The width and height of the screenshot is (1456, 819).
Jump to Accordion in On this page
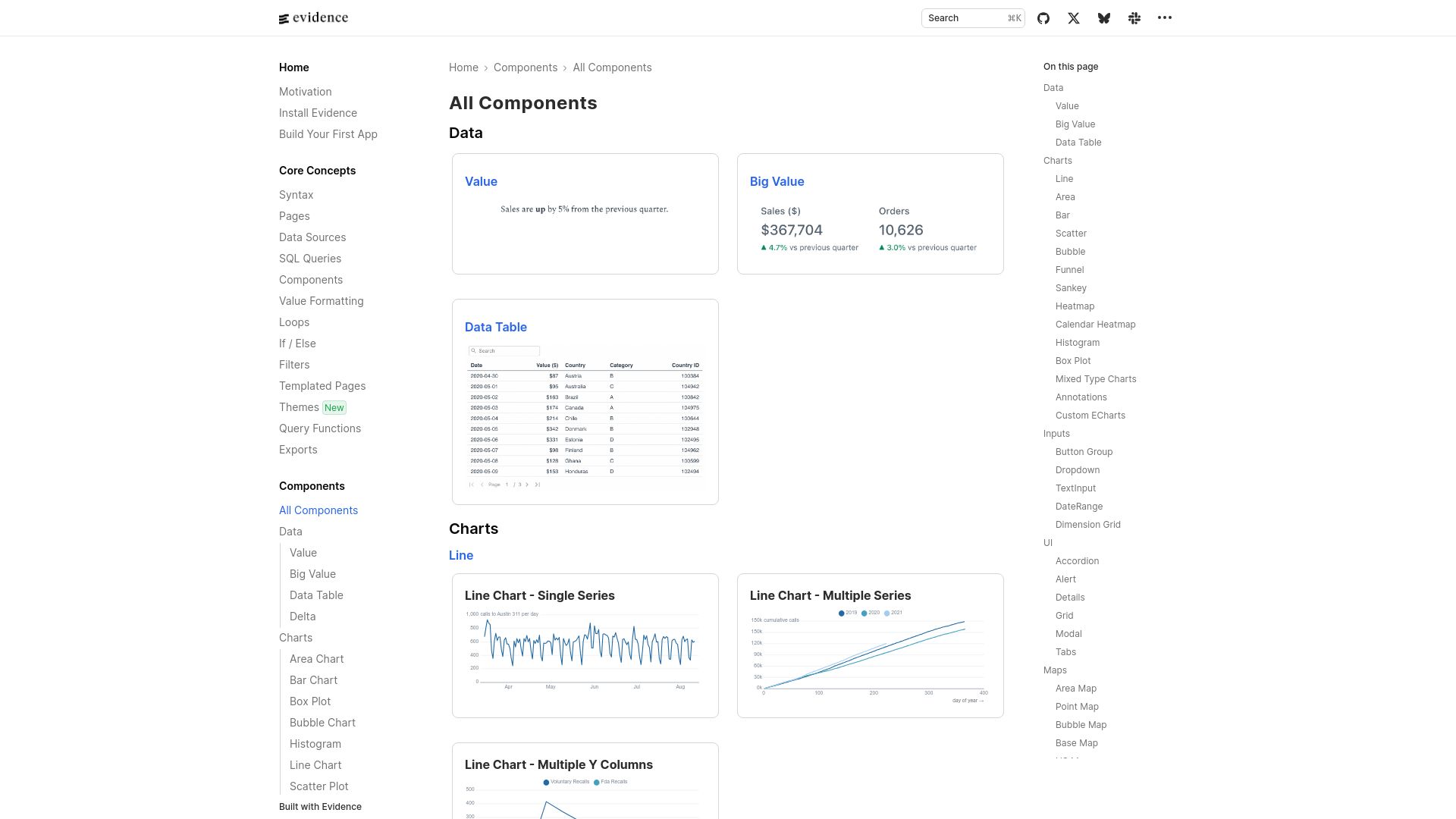click(1077, 561)
